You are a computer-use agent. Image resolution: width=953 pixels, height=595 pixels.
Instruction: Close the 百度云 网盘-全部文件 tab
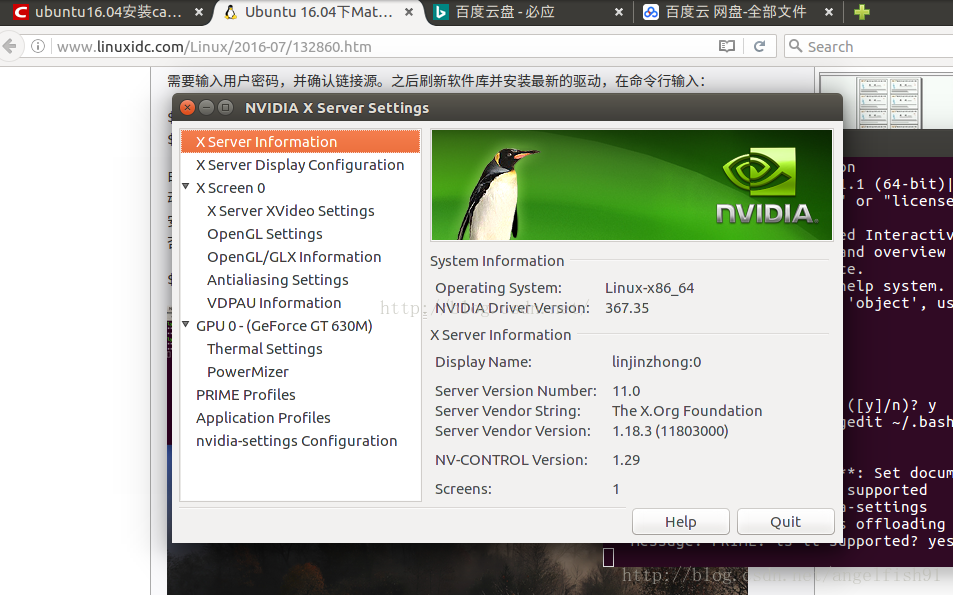pos(828,12)
